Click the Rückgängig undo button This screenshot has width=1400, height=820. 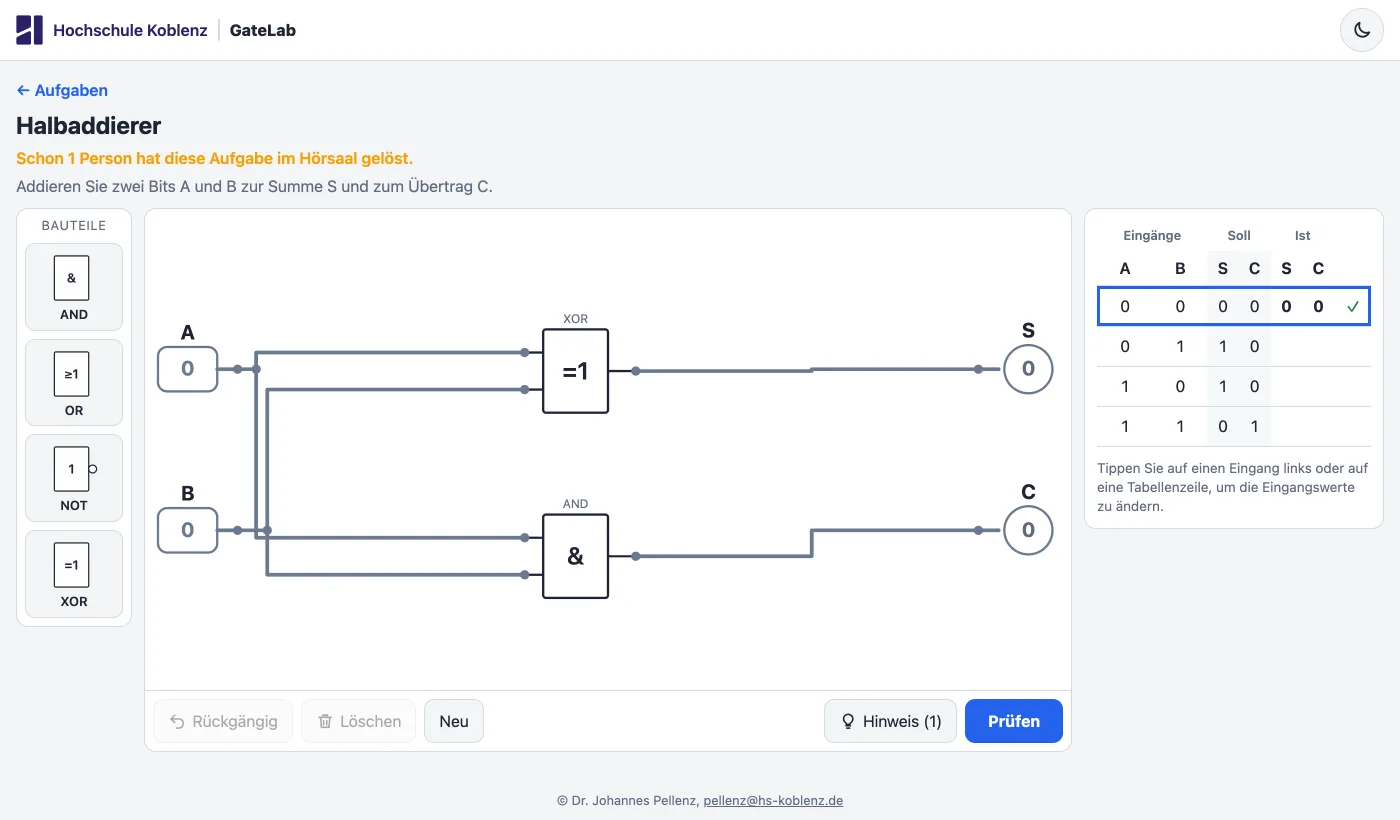(223, 721)
